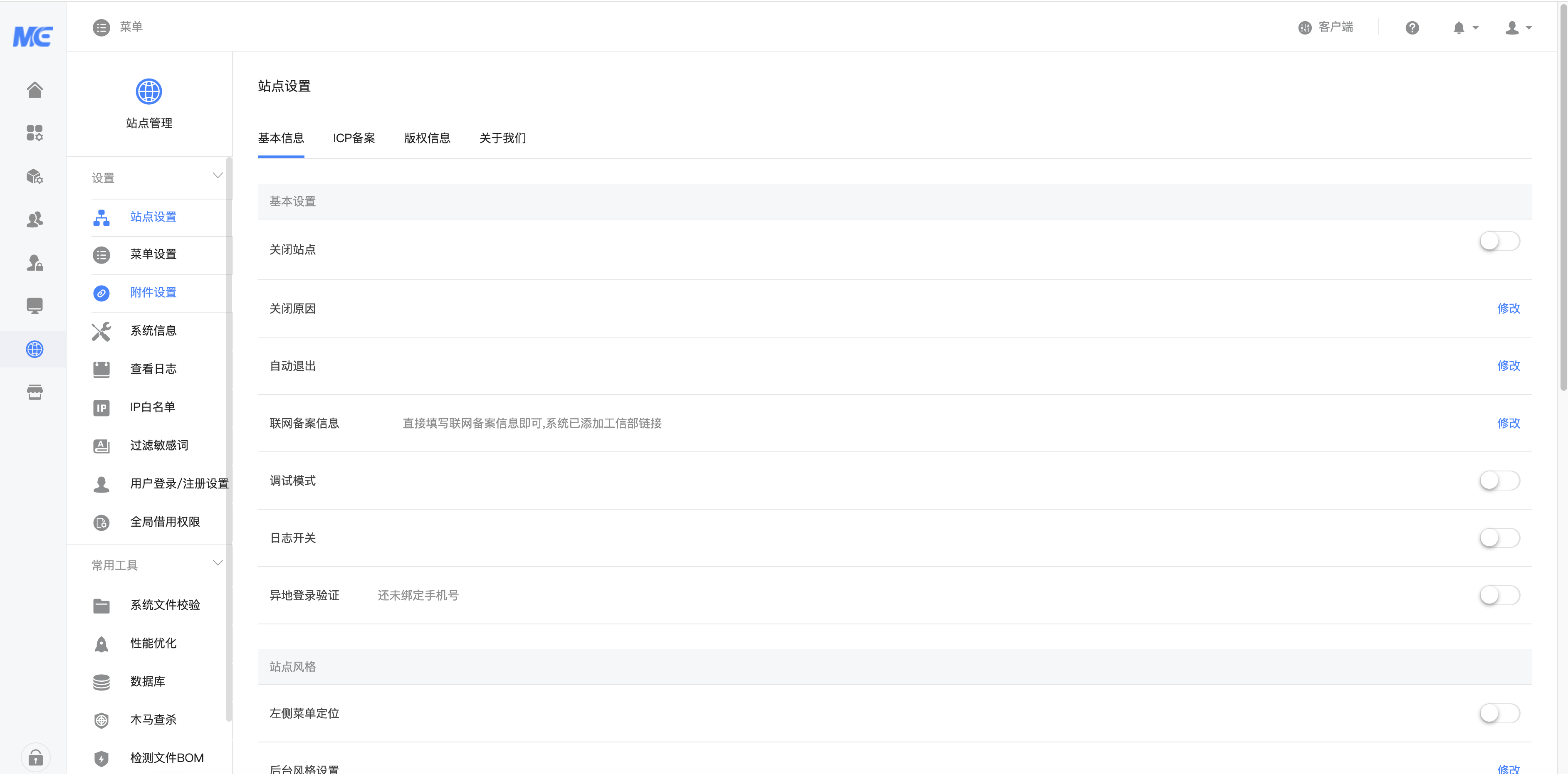The image size is (1568, 774).
Task: Switch to the 关于我们 tab
Action: coord(502,138)
